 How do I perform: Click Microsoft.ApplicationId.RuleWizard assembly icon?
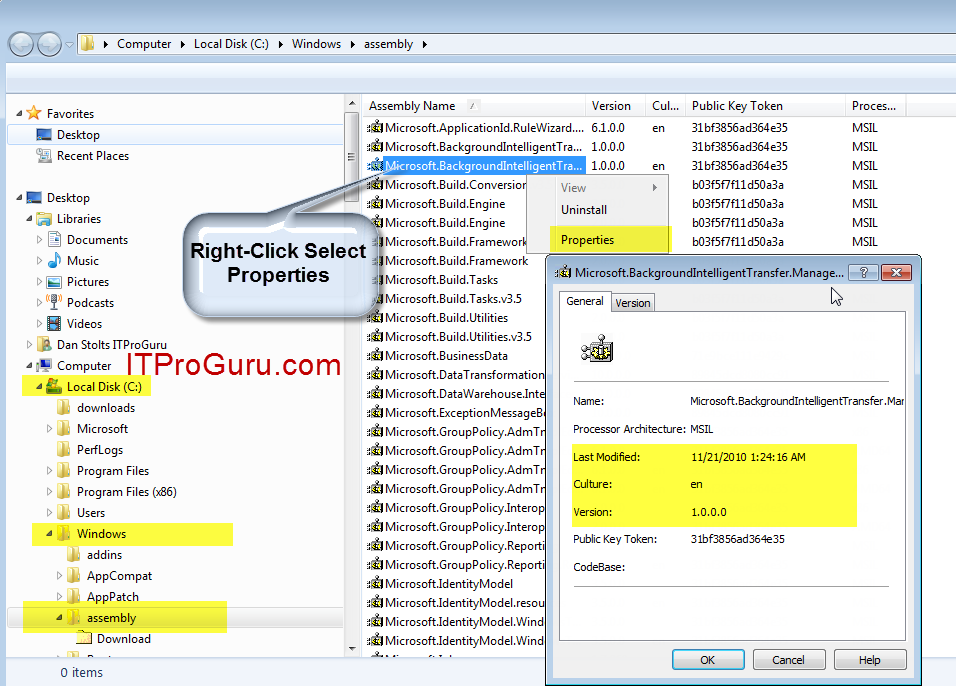coord(375,127)
